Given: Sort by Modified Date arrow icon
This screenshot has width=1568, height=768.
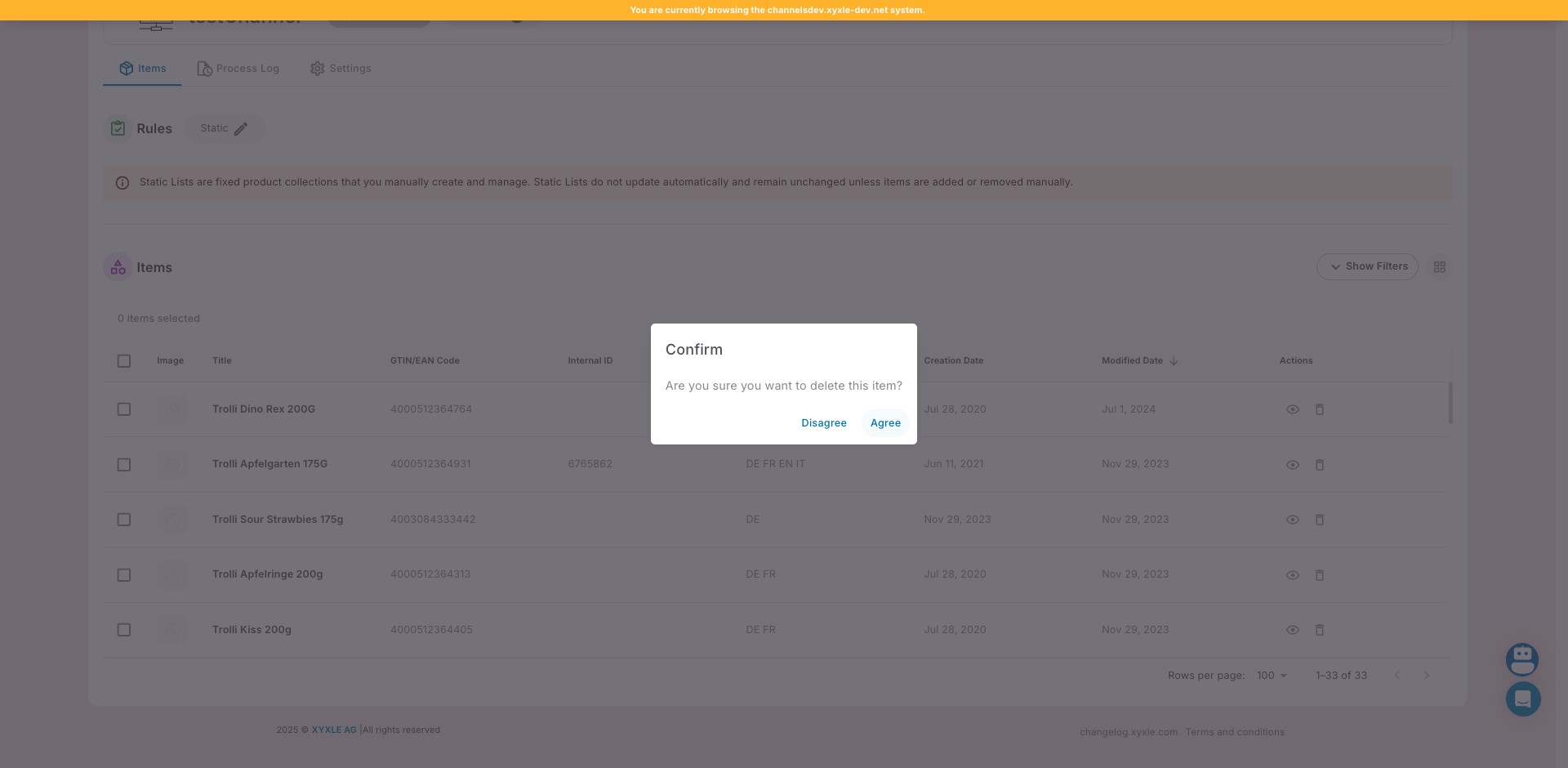Looking at the screenshot, I should coord(1174,361).
